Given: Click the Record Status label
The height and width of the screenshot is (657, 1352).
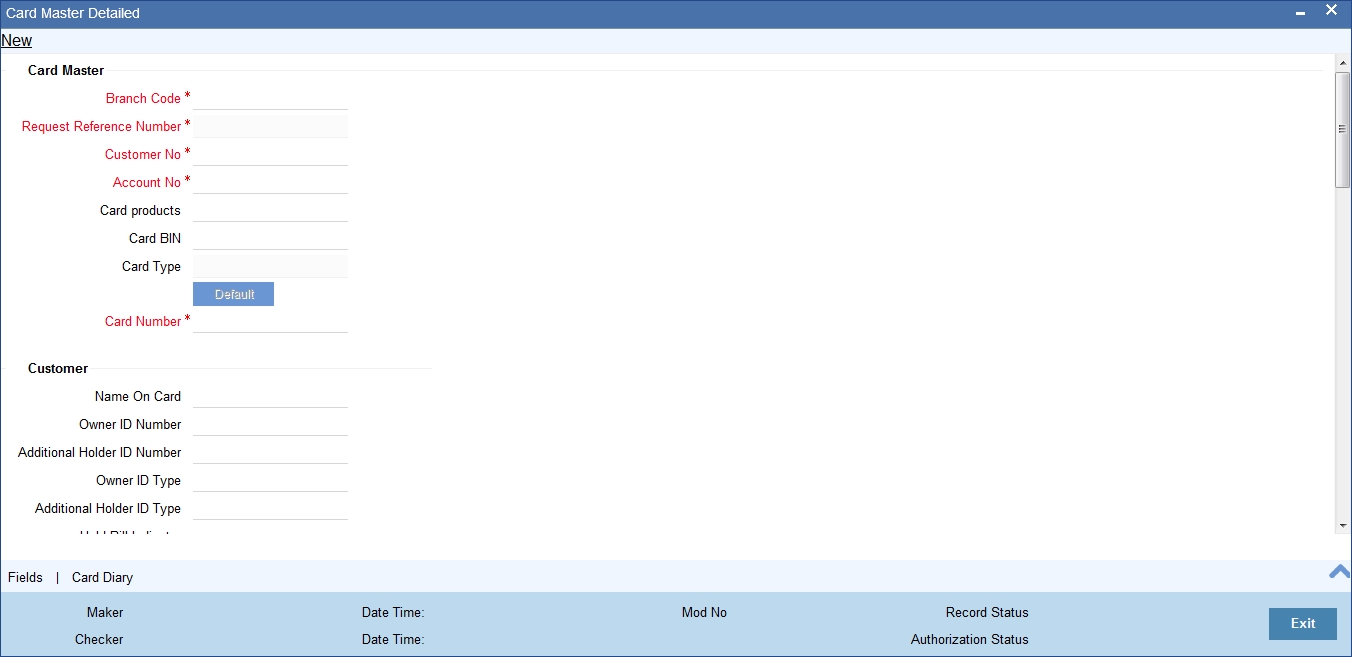Looking at the screenshot, I should pyautogui.click(x=987, y=612).
